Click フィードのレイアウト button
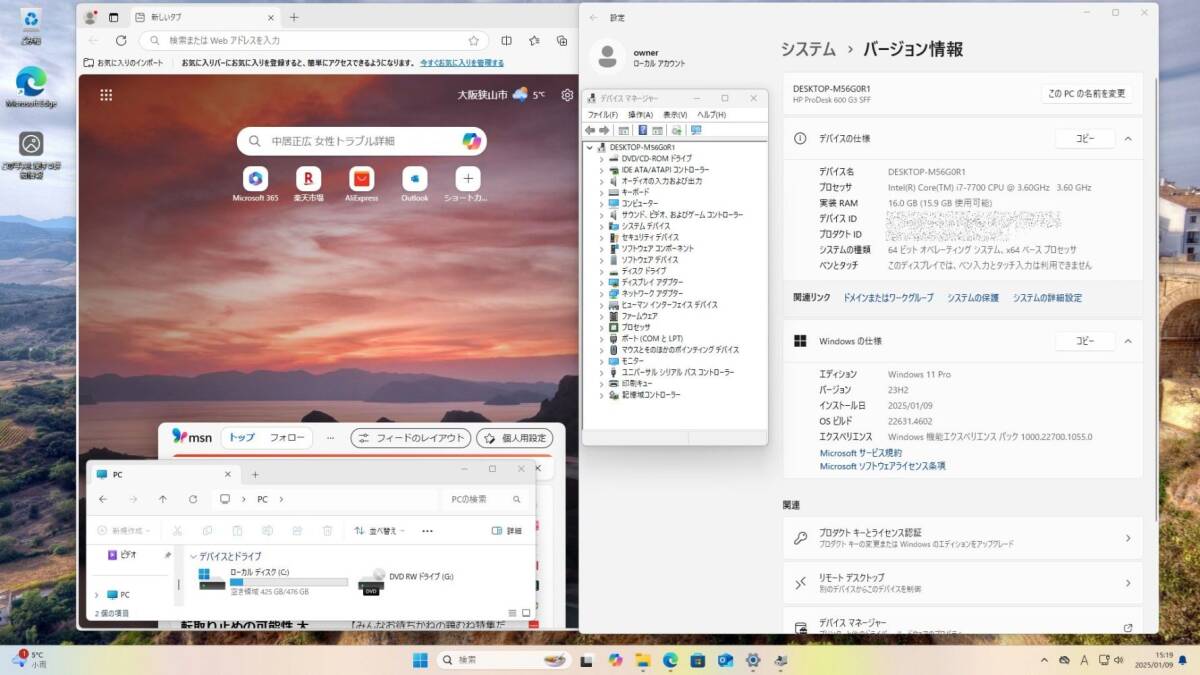Image resolution: width=1200 pixels, height=675 pixels. (411, 438)
